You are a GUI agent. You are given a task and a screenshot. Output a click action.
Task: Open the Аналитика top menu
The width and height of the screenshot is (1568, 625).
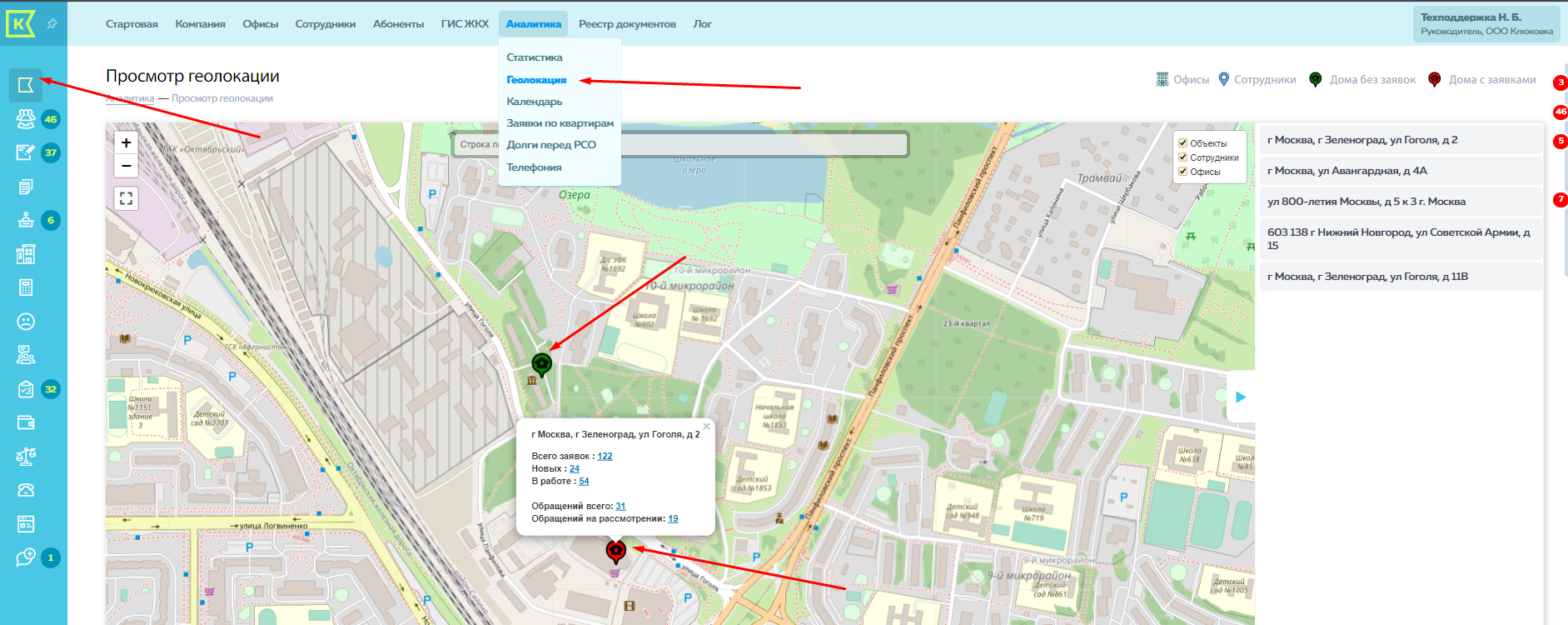click(x=534, y=24)
